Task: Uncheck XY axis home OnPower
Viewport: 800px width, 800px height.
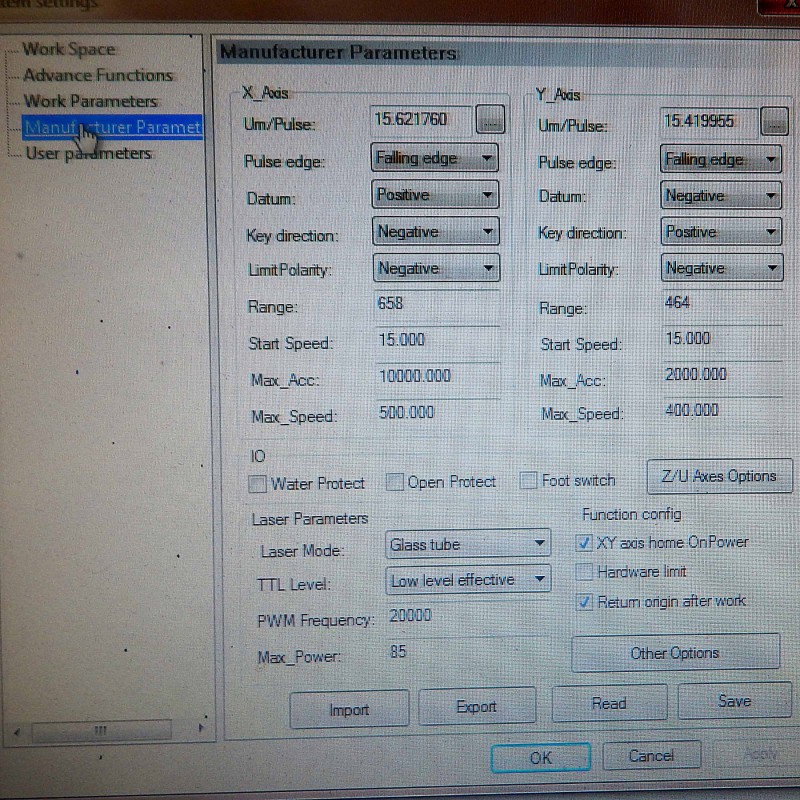Action: pos(585,543)
